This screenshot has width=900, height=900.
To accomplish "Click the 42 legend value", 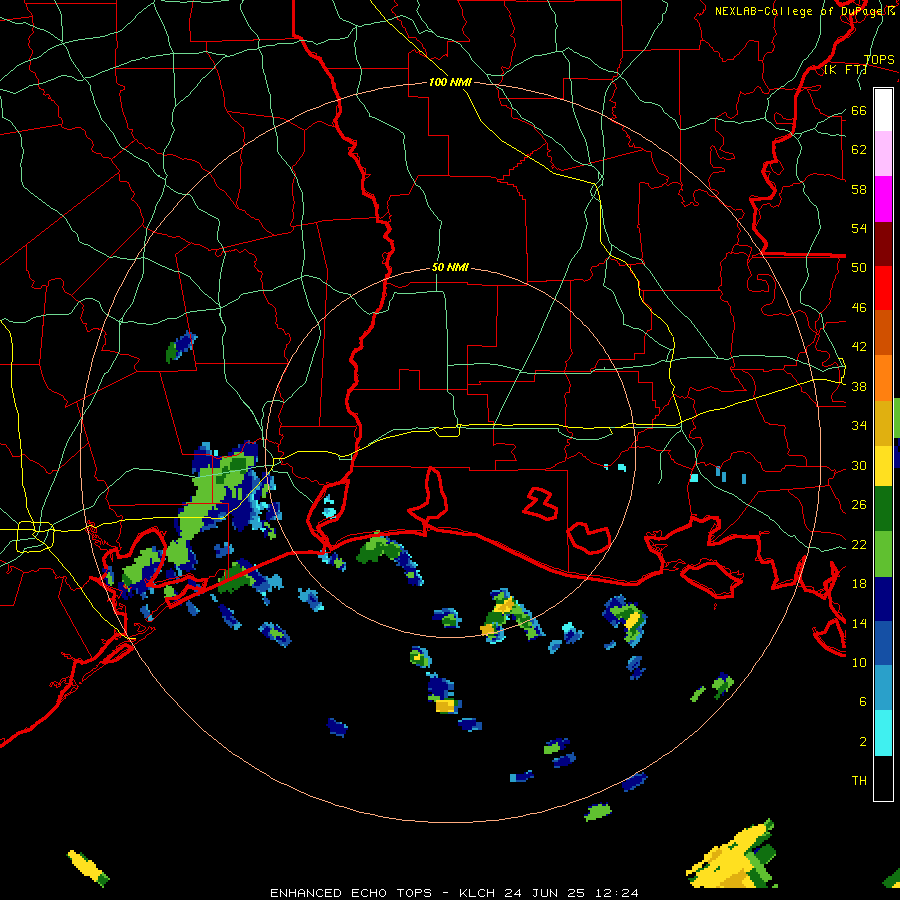I will pos(859,346).
